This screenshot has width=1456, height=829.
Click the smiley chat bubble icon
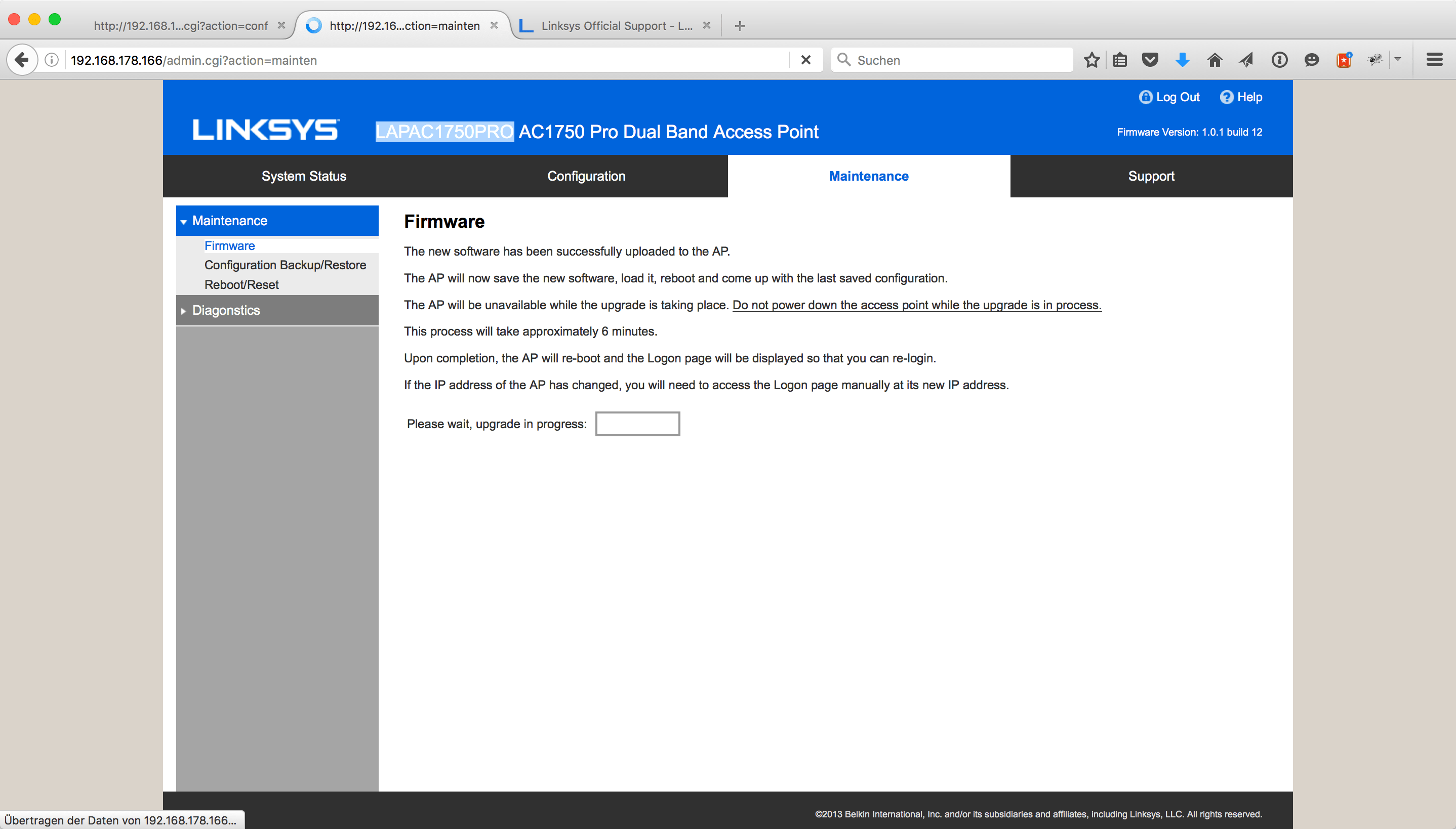coord(1311,60)
